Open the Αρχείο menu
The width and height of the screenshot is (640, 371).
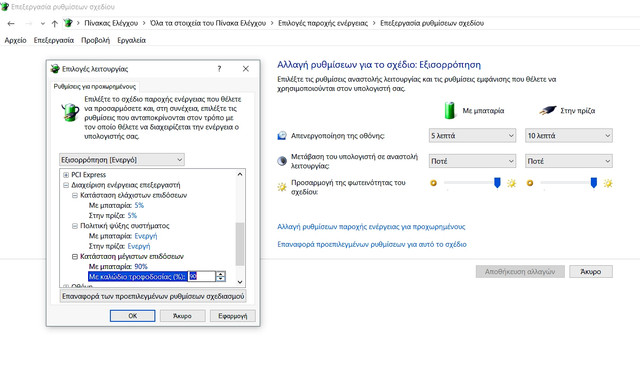16,40
